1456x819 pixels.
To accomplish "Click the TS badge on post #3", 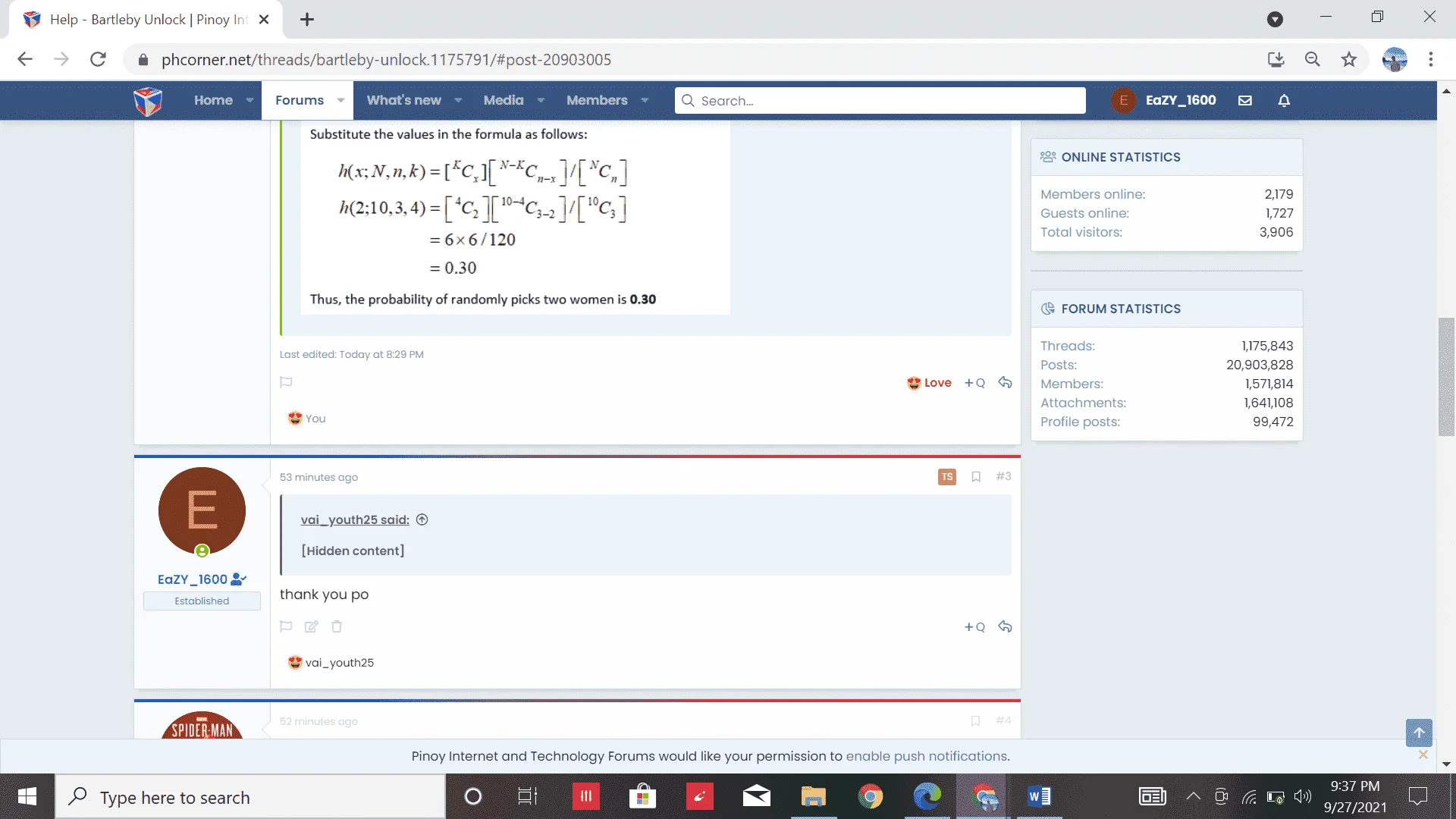I will [x=946, y=477].
